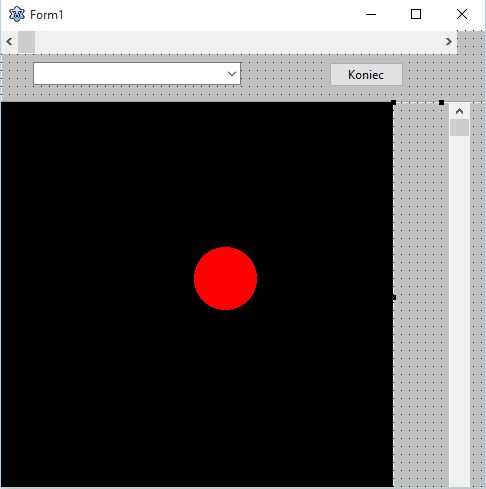This screenshot has height=489, width=486.
Task: Click the Koniec button
Action: tap(366, 75)
